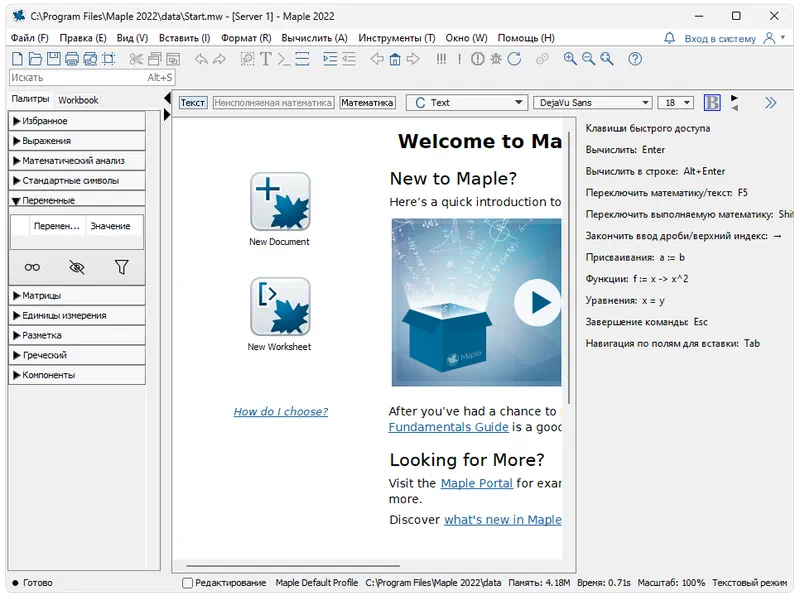Open the Вставить menu
Viewport: 800px width, 600px height.
click(x=184, y=38)
